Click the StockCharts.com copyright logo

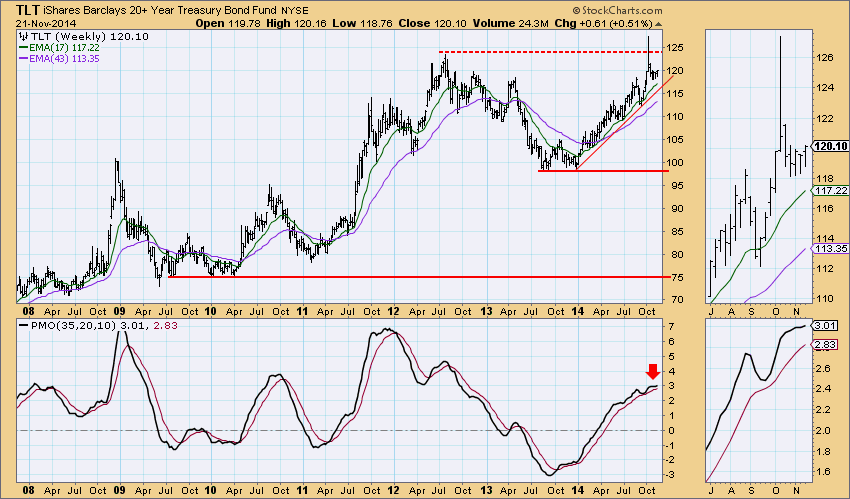coord(617,10)
